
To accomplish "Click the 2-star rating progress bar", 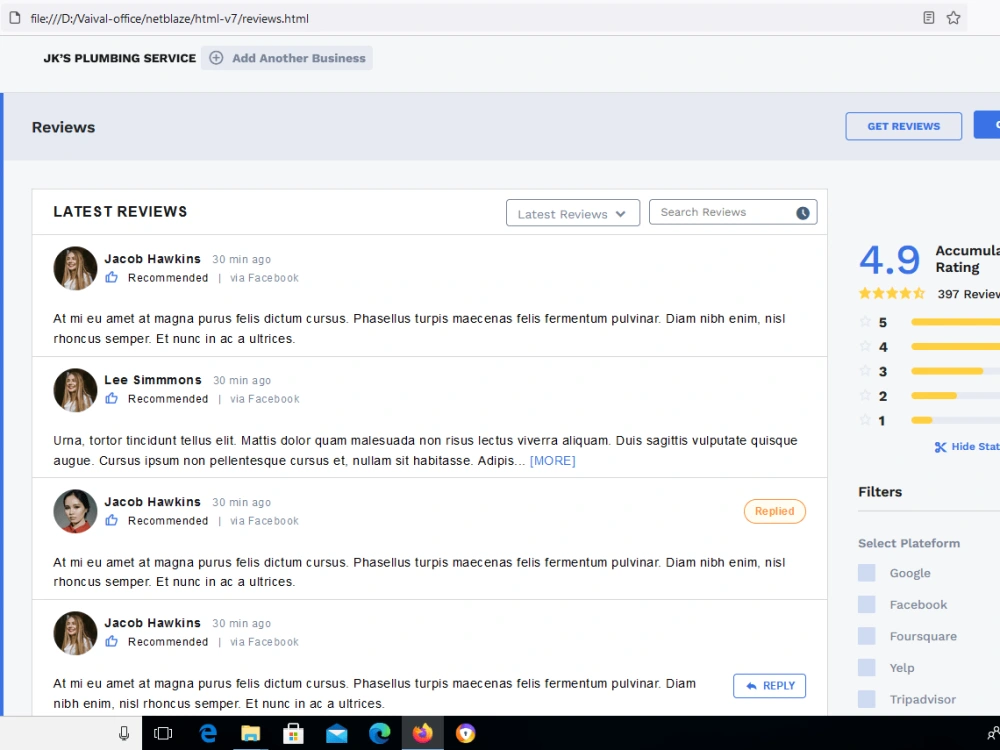I will click(x=955, y=395).
